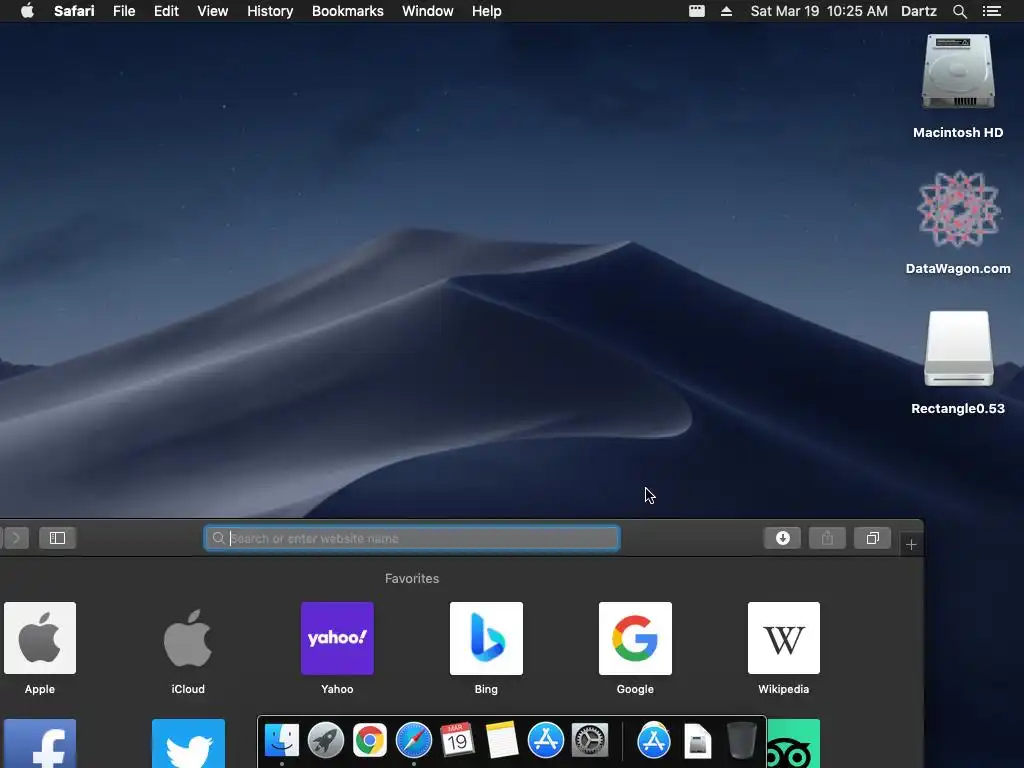Open the Twitter favorite tile
The height and width of the screenshot is (768, 1024).
point(188,743)
